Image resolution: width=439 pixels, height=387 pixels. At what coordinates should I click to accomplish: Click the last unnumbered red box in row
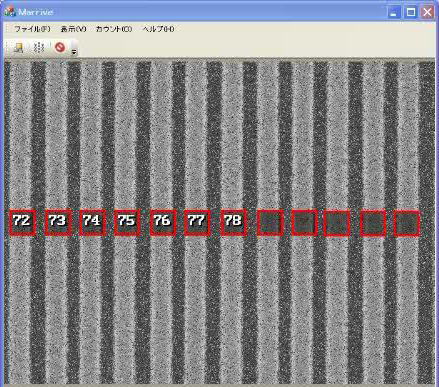point(407,223)
